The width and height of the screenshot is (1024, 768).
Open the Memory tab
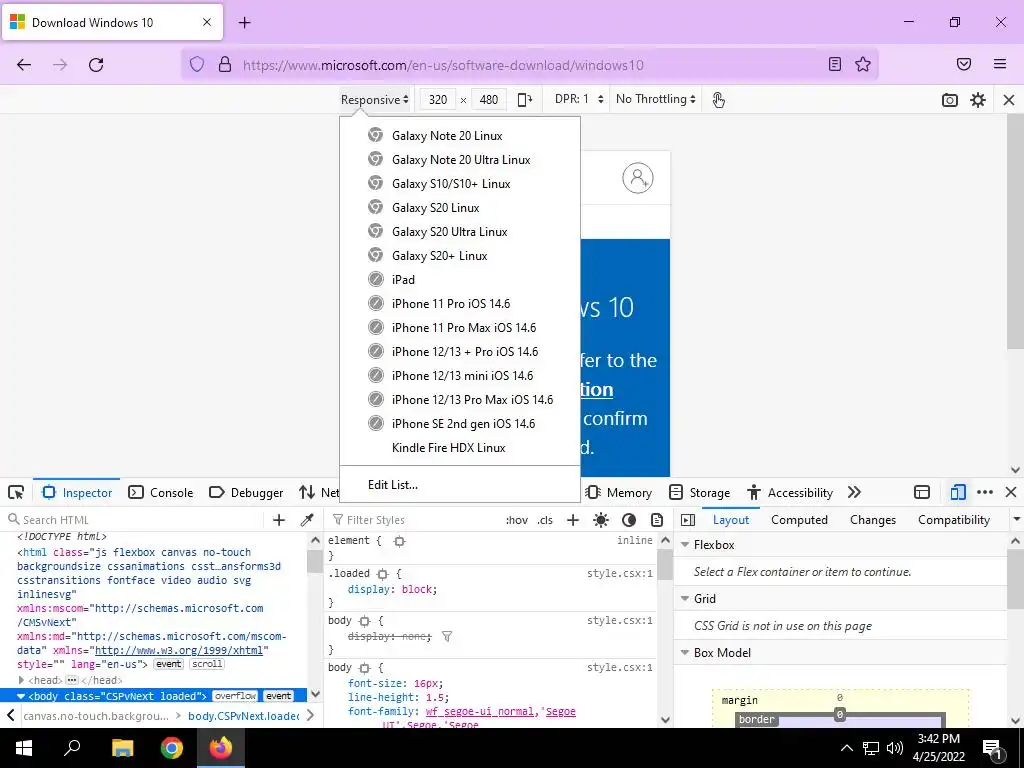(618, 492)
